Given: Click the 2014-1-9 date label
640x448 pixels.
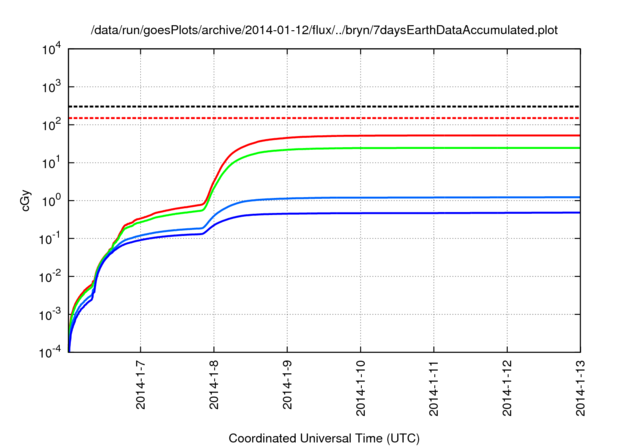Looking at the screenshot, I should click(287, 385).
